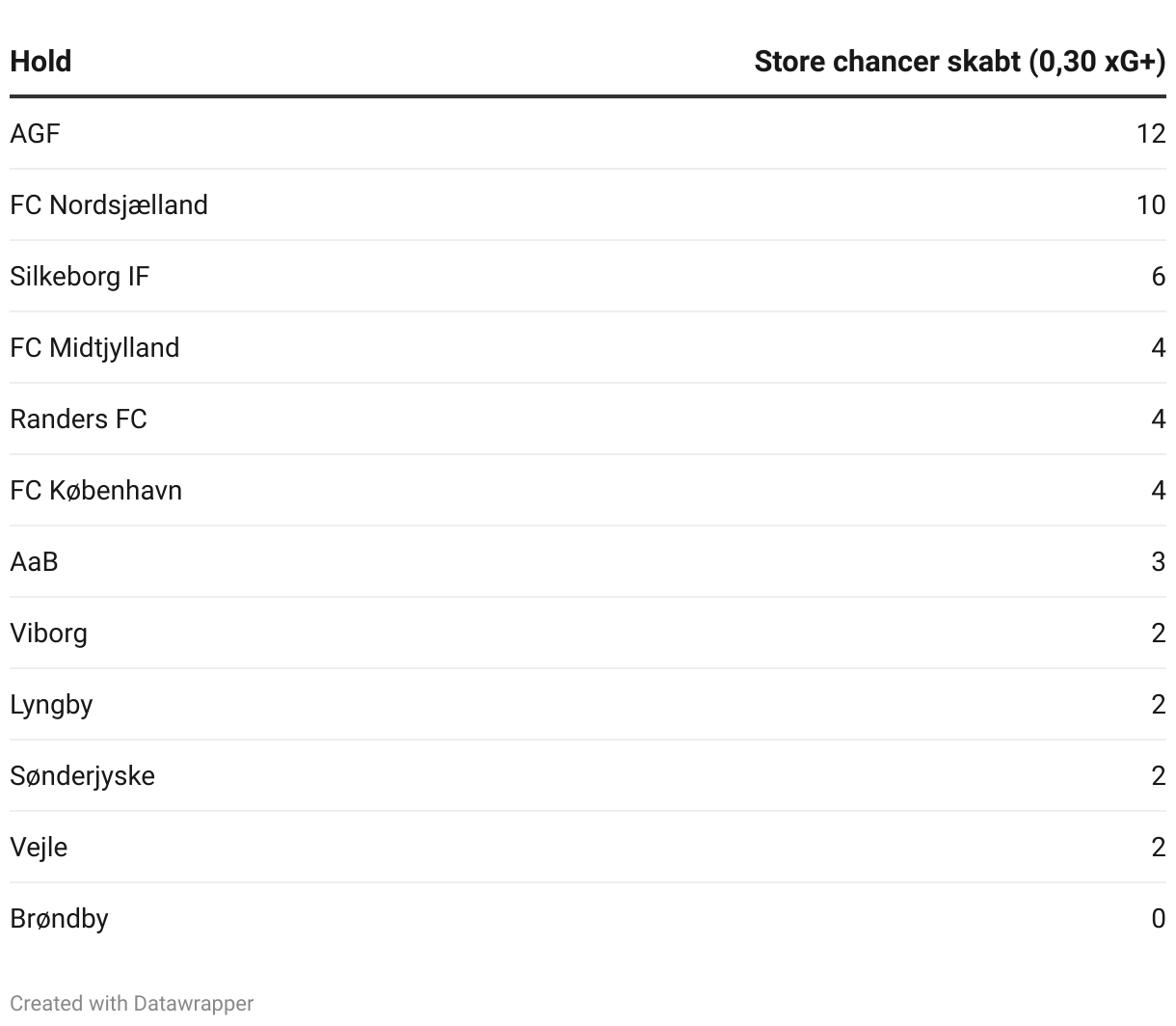Click the AaB team name
Screen dimensions: 1176x1026
[34, 562]
